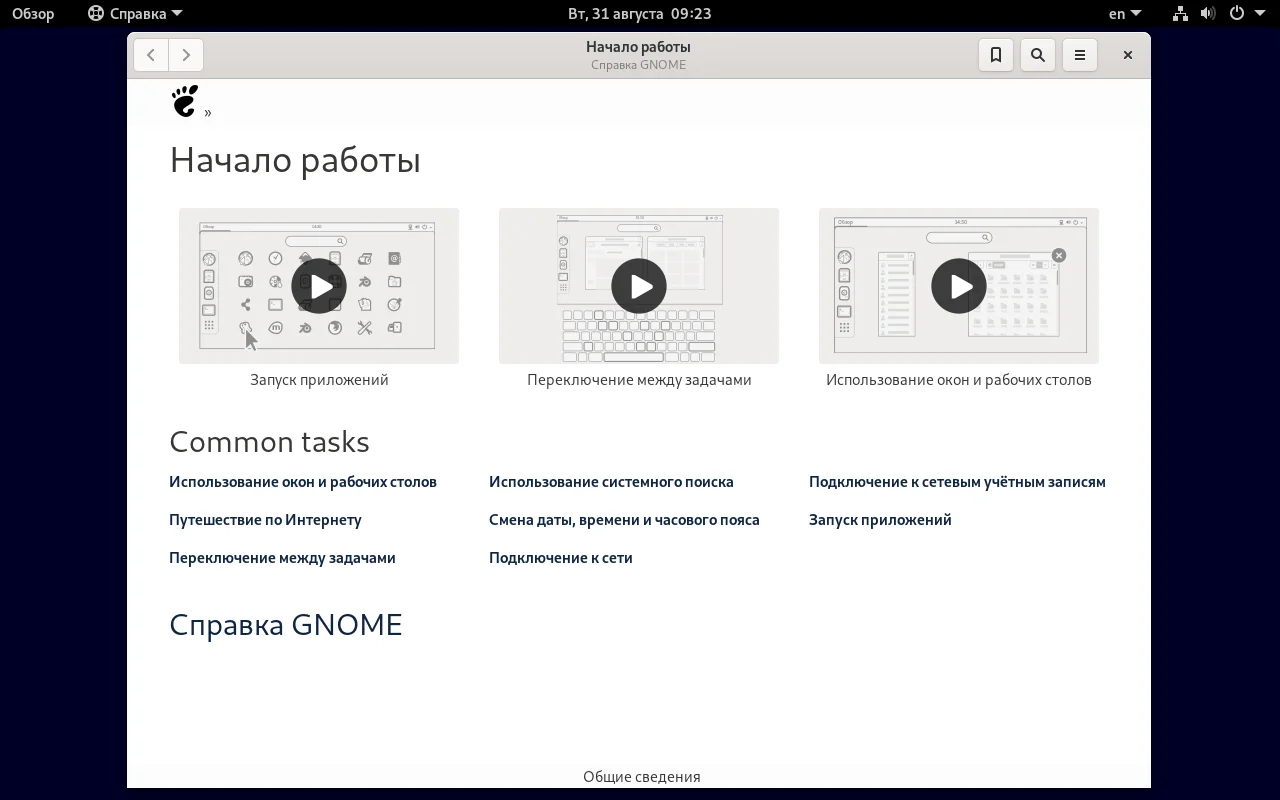The image size is (1280, 800).
Task: Open 'Путешествие по Интернету' link
Action: coord(265,519)
